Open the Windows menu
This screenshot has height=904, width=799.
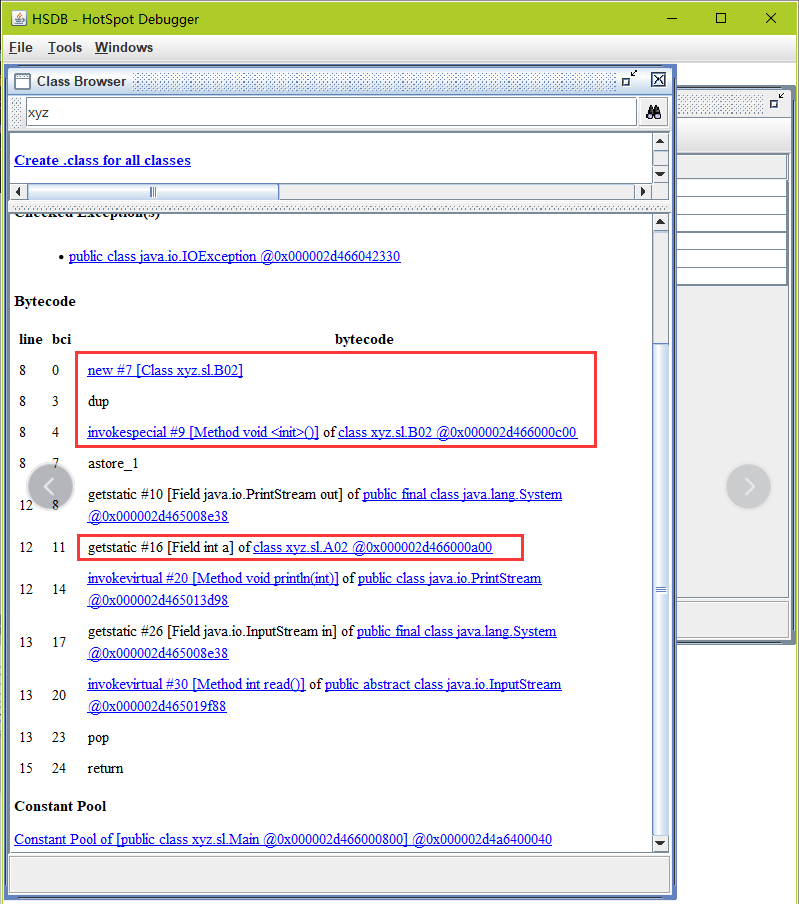point(124,47)
